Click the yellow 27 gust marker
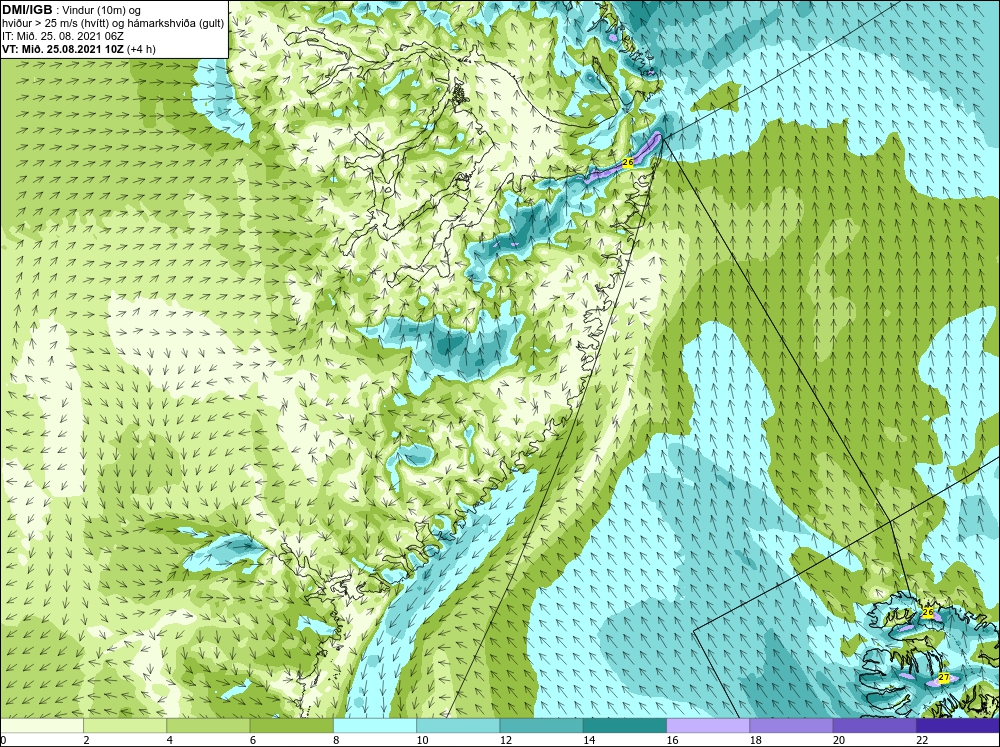This screenshot has height=747, width=1000. pos(944,677)
